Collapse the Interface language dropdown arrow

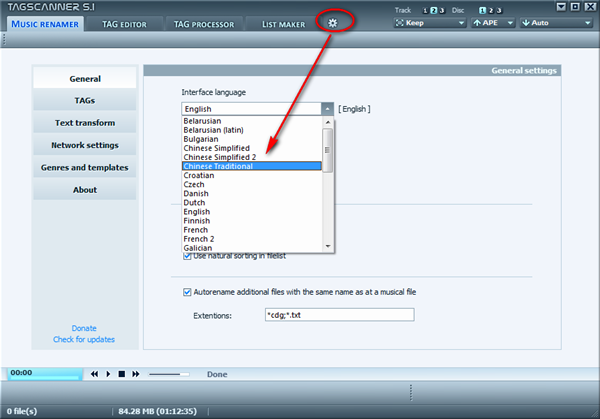point(328,109)
